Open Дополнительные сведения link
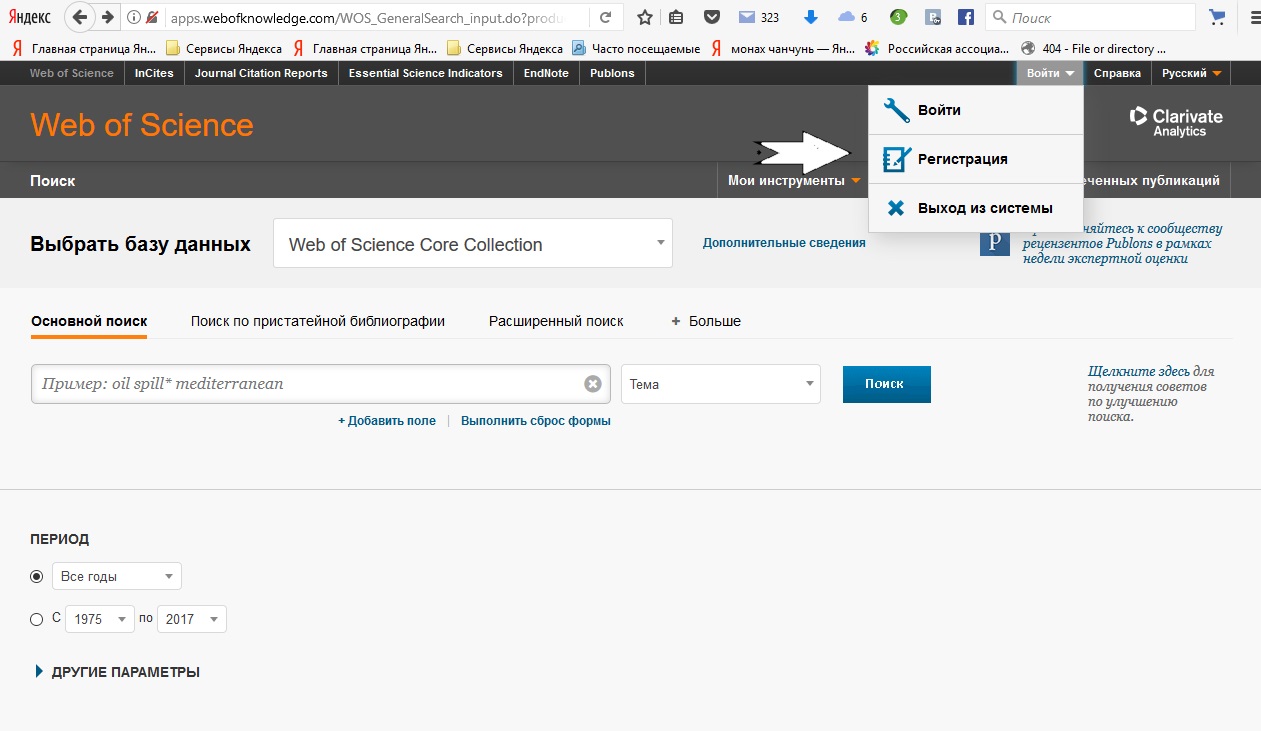 784,243
